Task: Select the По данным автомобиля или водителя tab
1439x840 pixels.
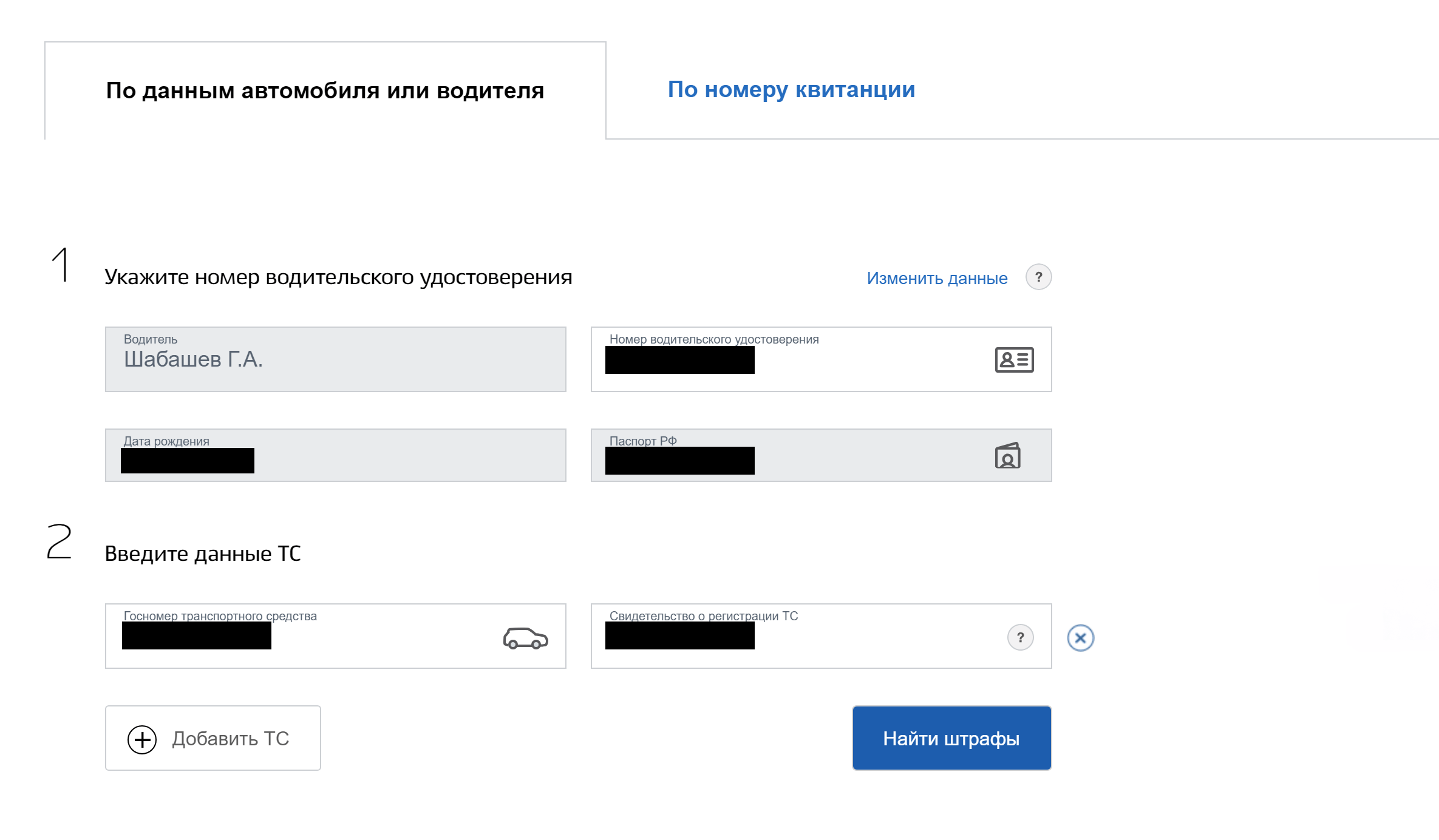Action: 325,90
